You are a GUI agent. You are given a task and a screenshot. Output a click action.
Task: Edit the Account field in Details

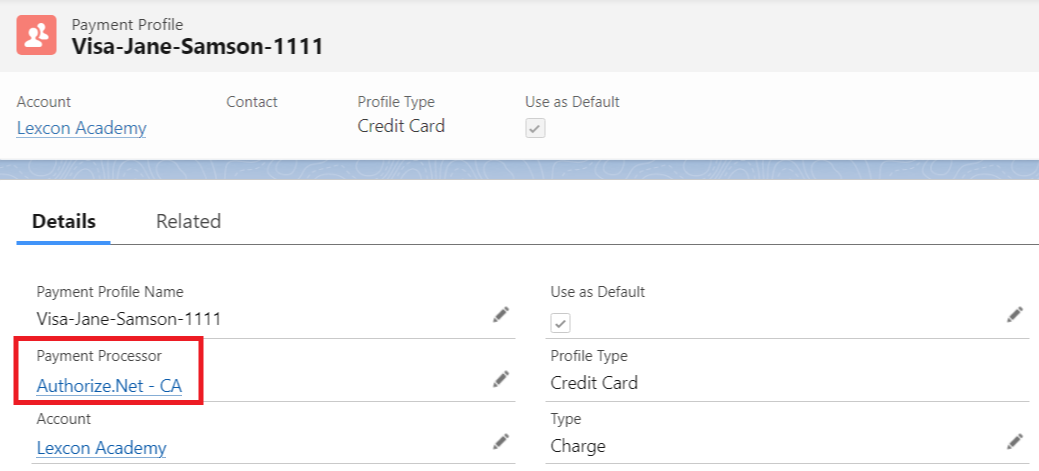click(501, 441)
